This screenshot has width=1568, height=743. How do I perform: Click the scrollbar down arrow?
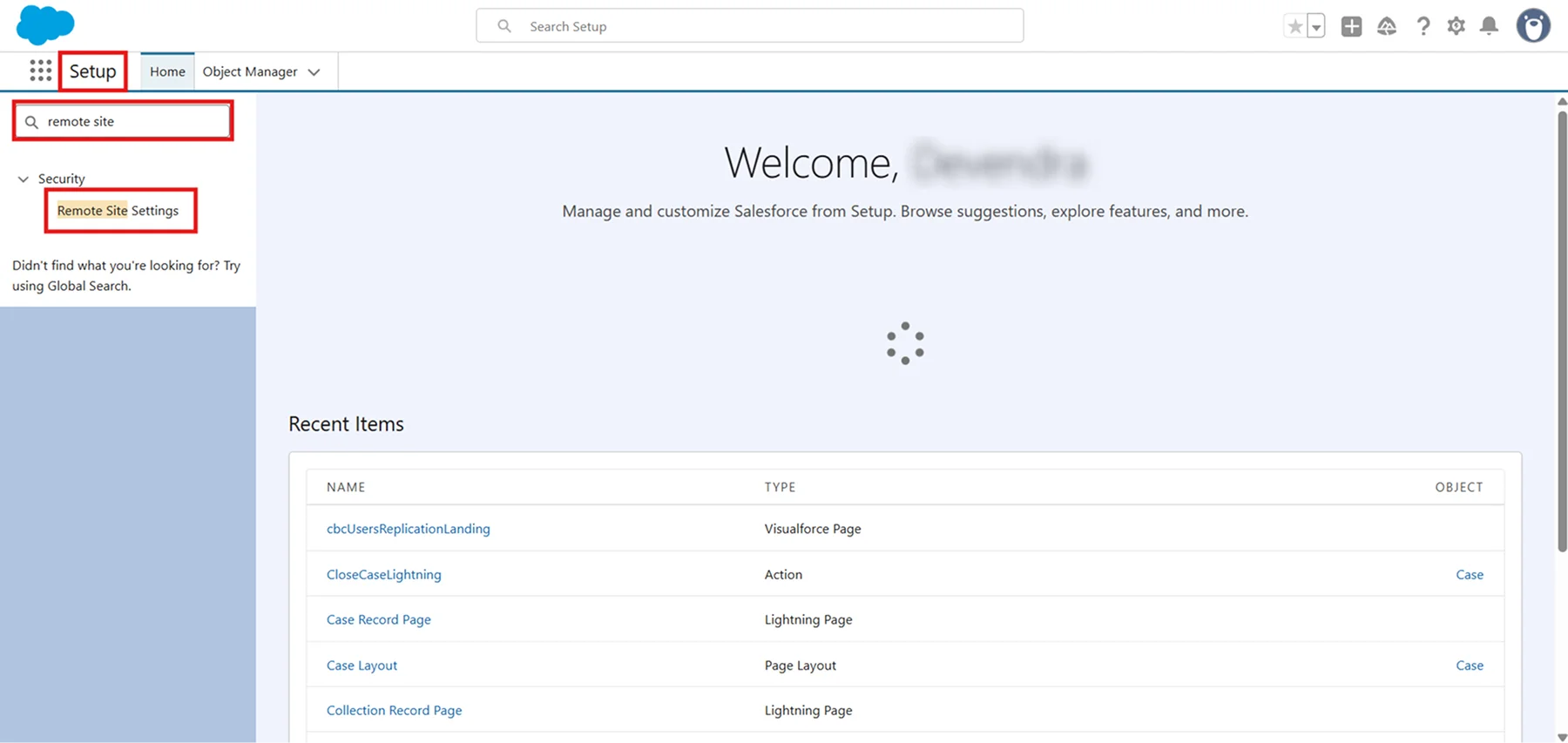click(1562, 737)
